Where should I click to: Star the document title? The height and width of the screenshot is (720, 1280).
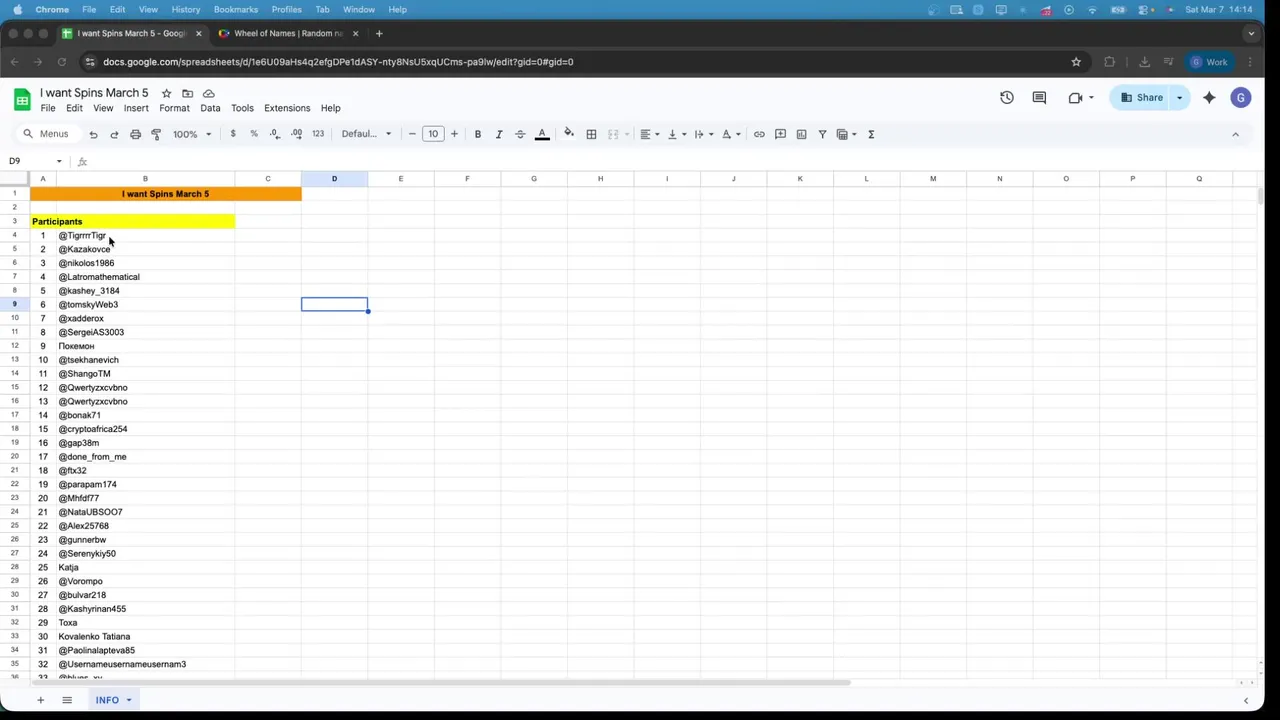tap(166, 93)
